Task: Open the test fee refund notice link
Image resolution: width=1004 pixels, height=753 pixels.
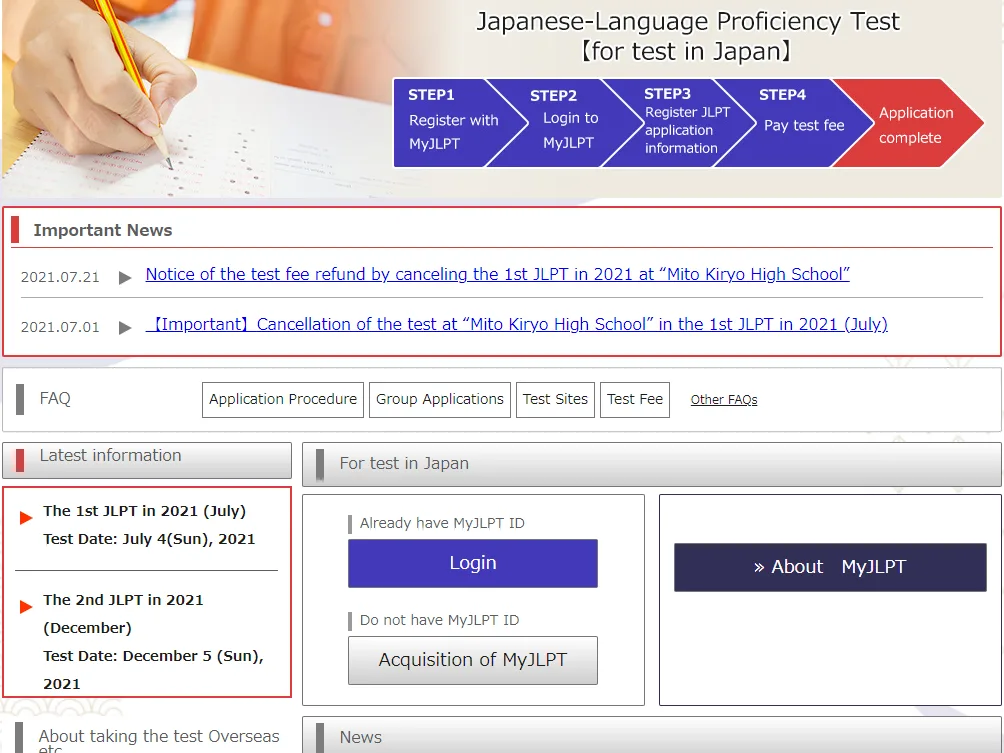Action: (498, 274)
